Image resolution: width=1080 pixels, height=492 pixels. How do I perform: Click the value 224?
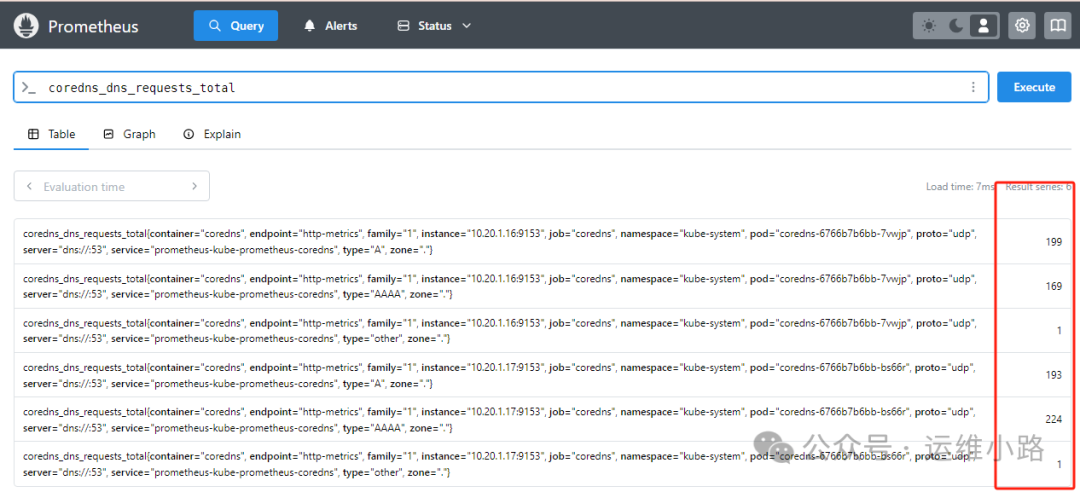pyautogui.click(x=1053, y=419)
